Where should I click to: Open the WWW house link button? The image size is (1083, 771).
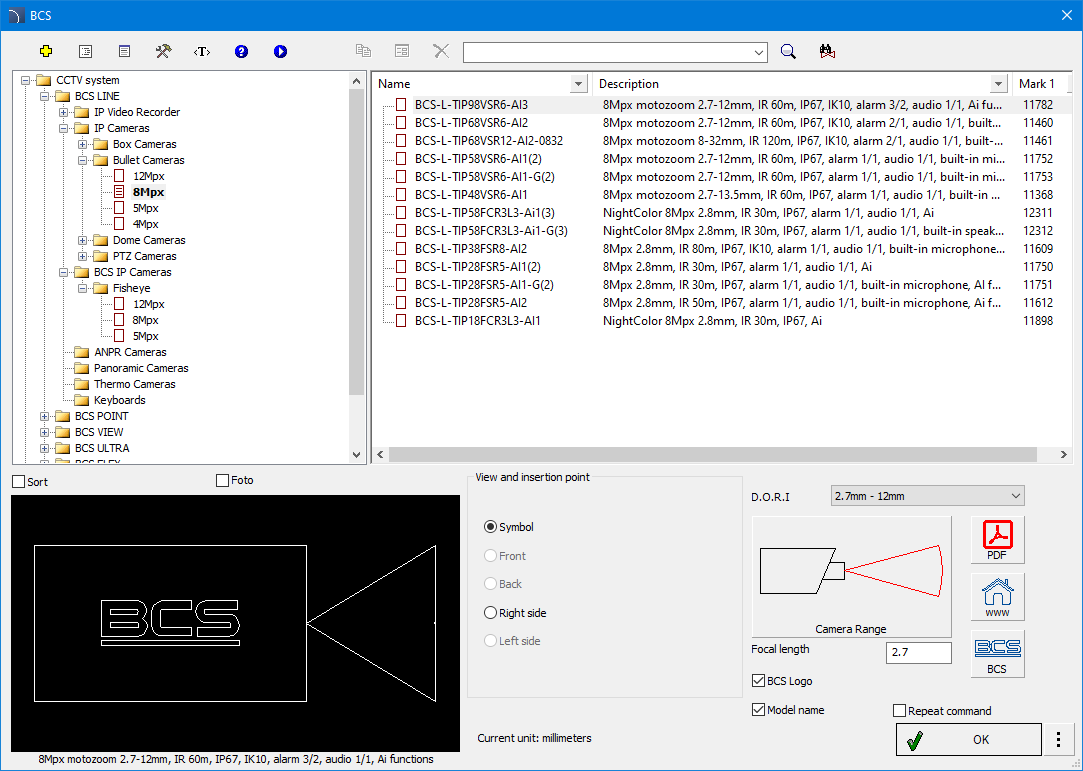[997, 596]
